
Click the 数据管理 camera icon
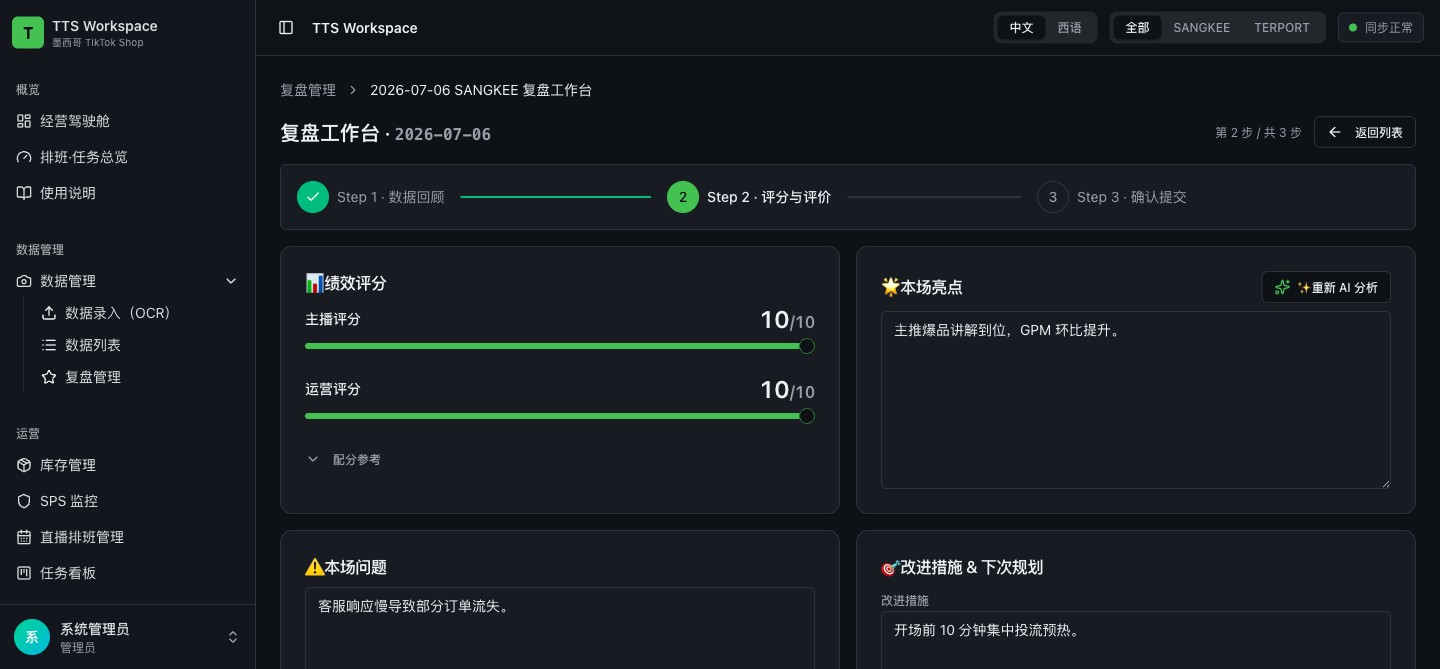[24, 281]
